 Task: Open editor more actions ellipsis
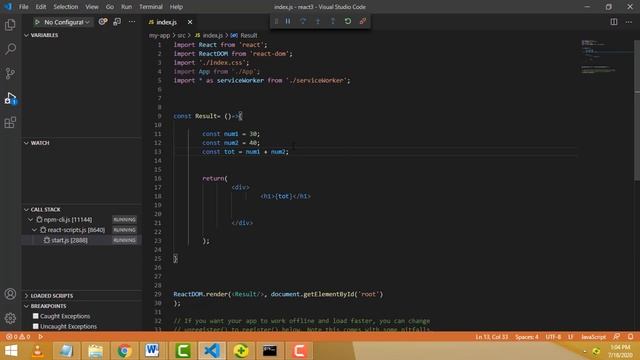coord(629,22)
